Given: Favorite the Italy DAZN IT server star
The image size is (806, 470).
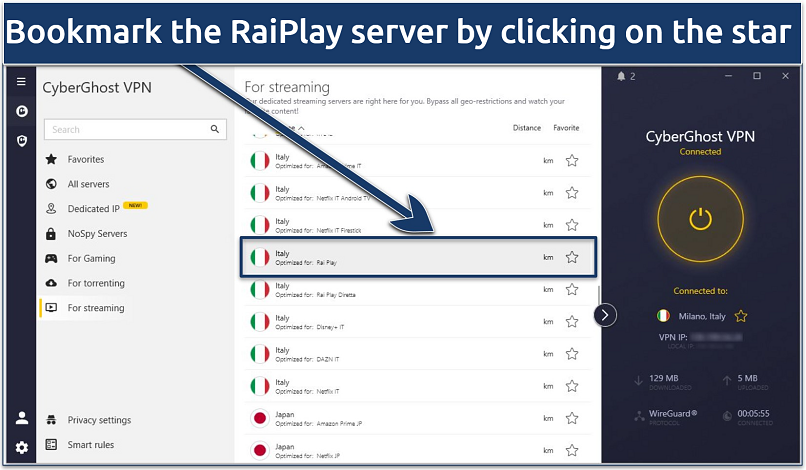Looking at the screenshot, I should [x=572, y=354].
